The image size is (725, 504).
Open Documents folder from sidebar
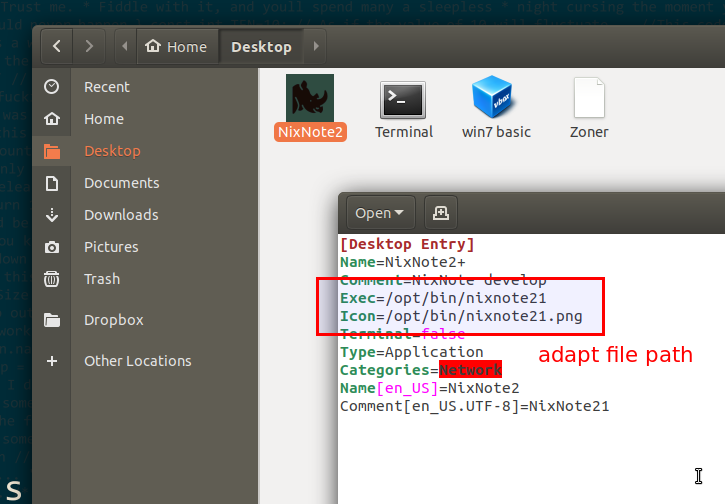click(121, 183)
